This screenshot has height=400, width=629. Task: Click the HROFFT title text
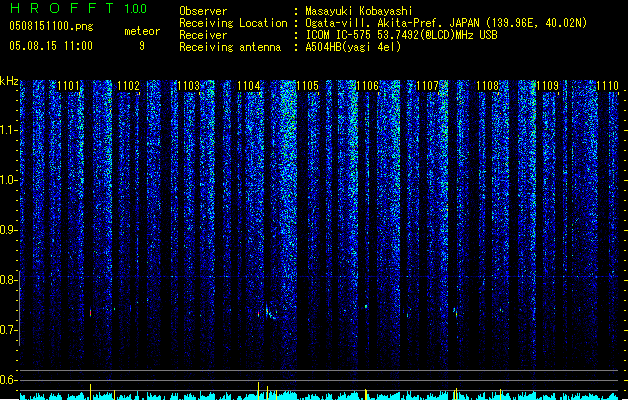click(x=62, y=8)
